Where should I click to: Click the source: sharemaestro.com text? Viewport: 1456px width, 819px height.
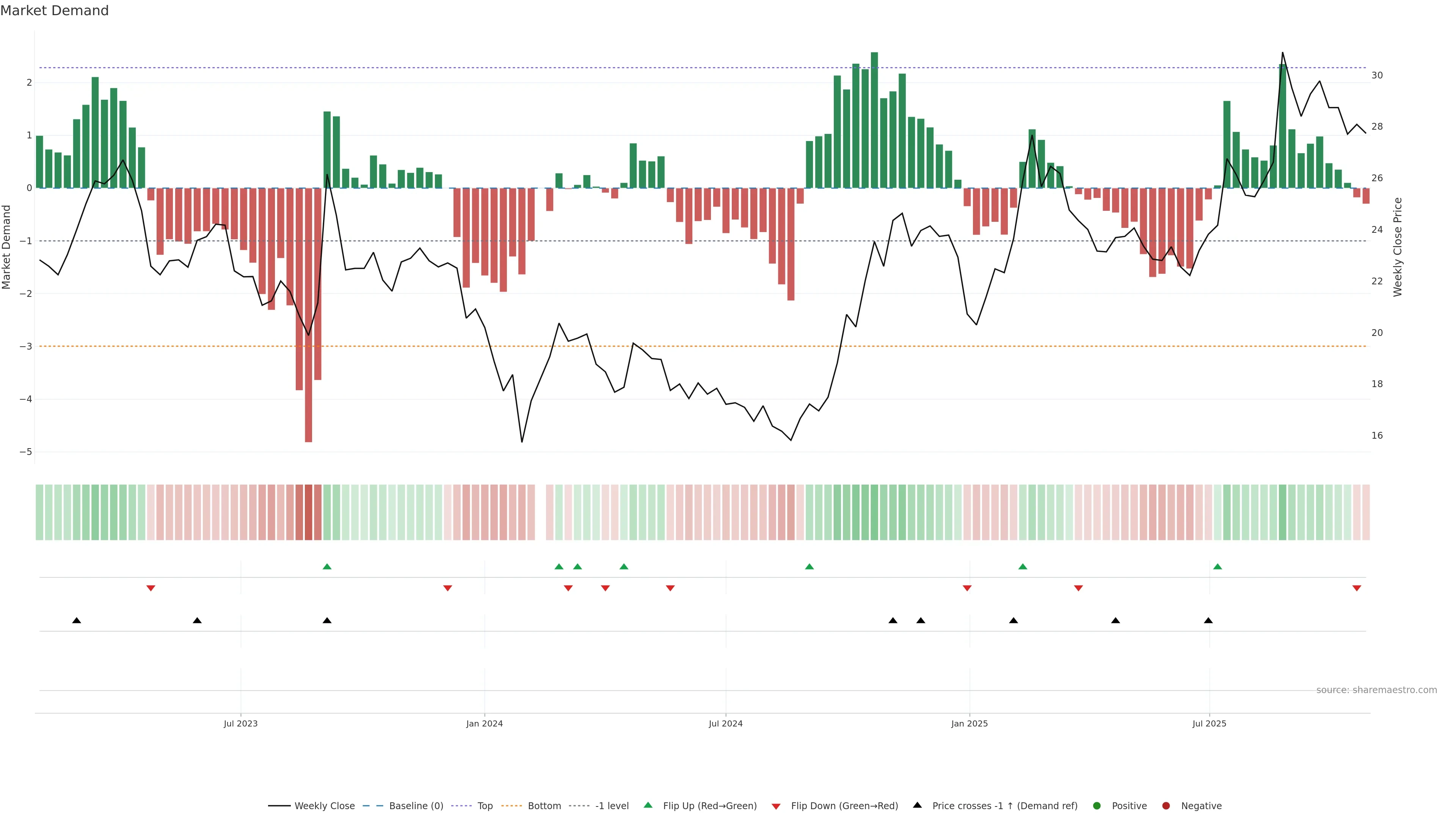(x=1376, y=690)
